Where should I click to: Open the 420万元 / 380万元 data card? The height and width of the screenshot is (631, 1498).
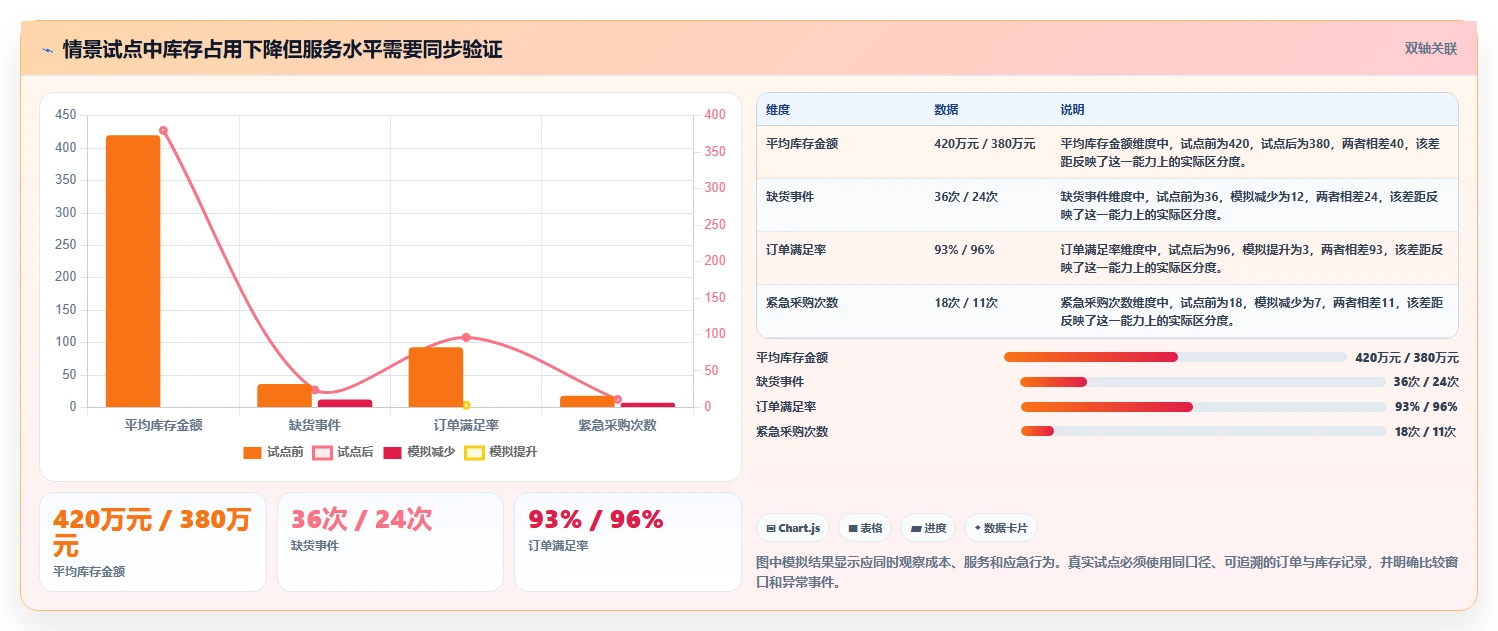click(x=153, y=542)
